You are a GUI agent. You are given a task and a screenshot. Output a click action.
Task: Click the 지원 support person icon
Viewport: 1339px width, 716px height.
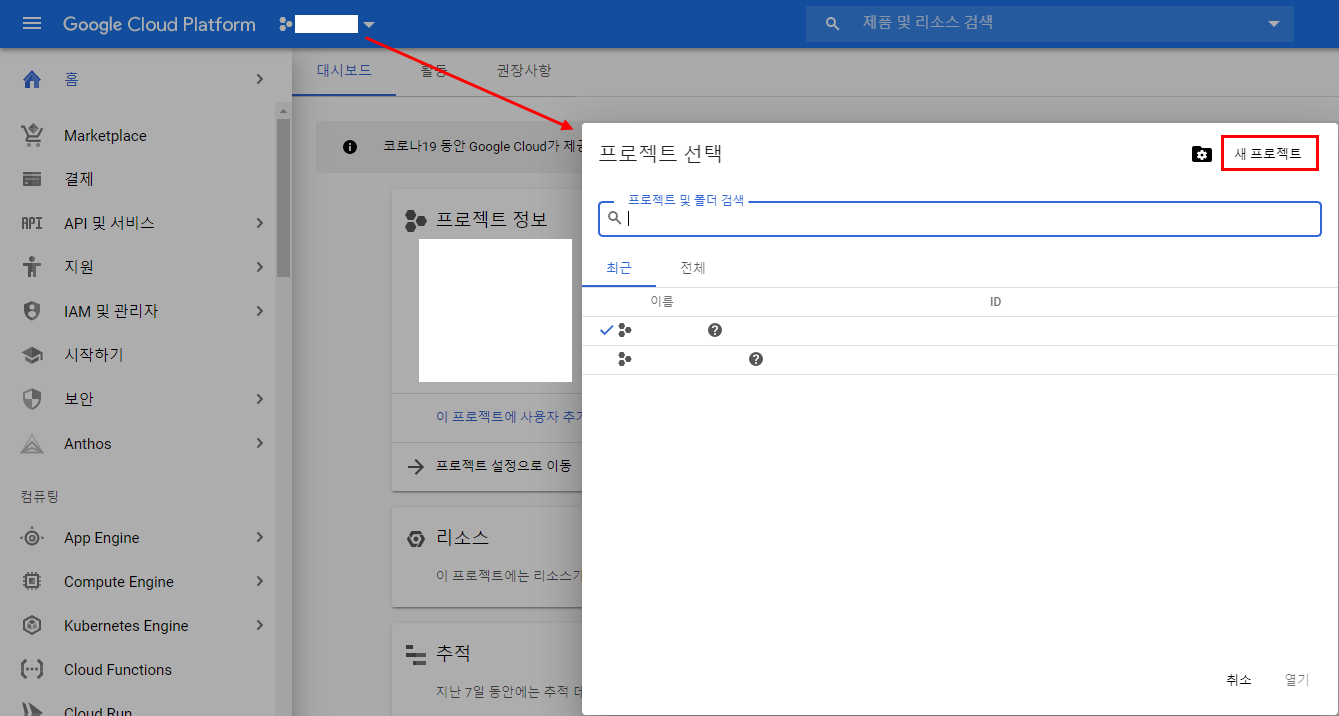click(32, 267)
